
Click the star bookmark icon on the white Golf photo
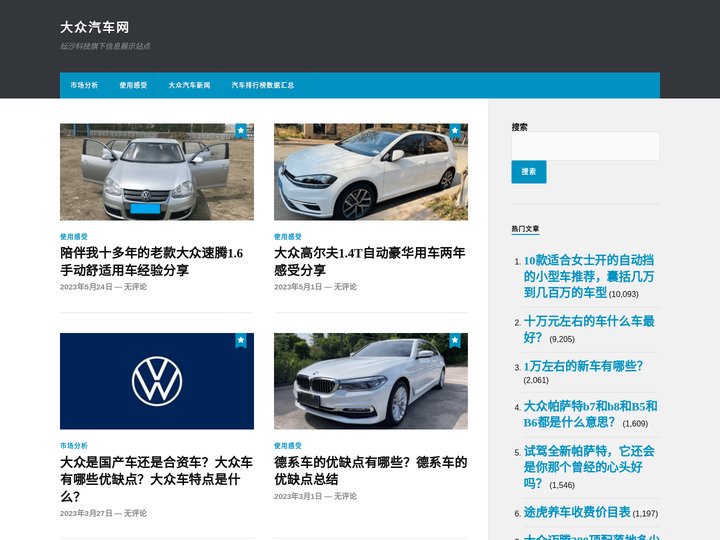[x=455, y=131]
